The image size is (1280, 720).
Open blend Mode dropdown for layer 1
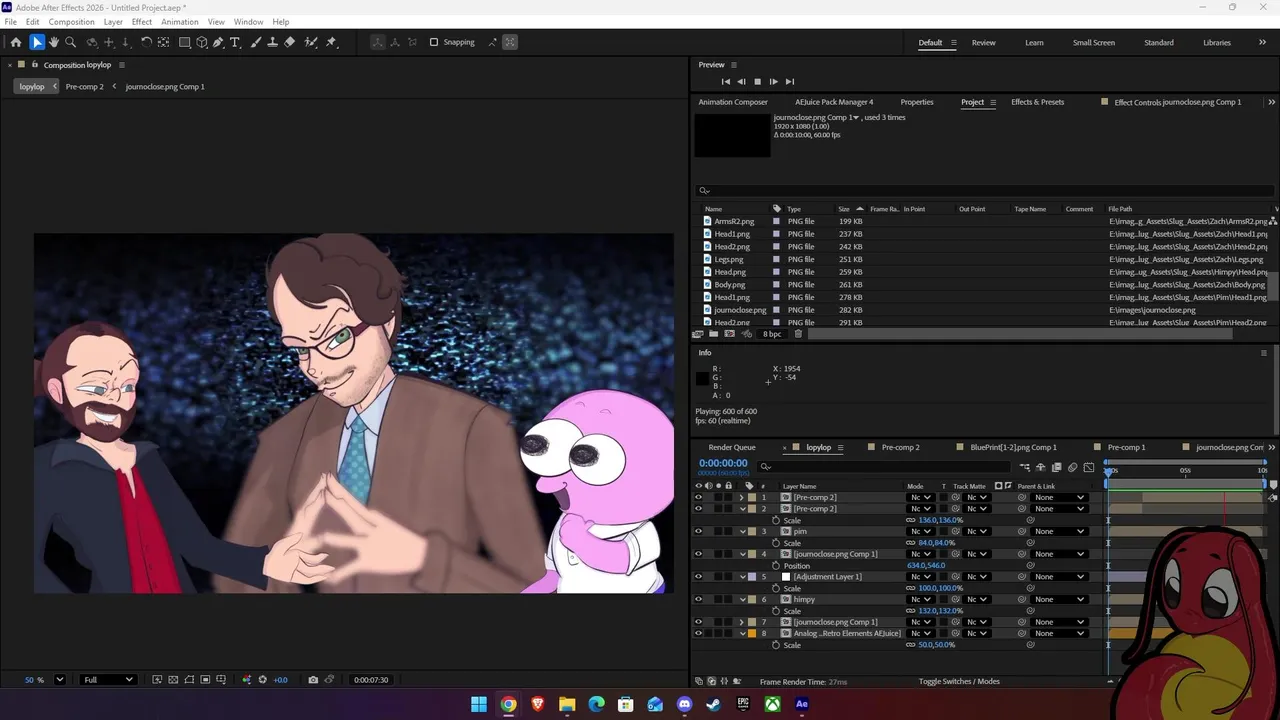(920, 497)
